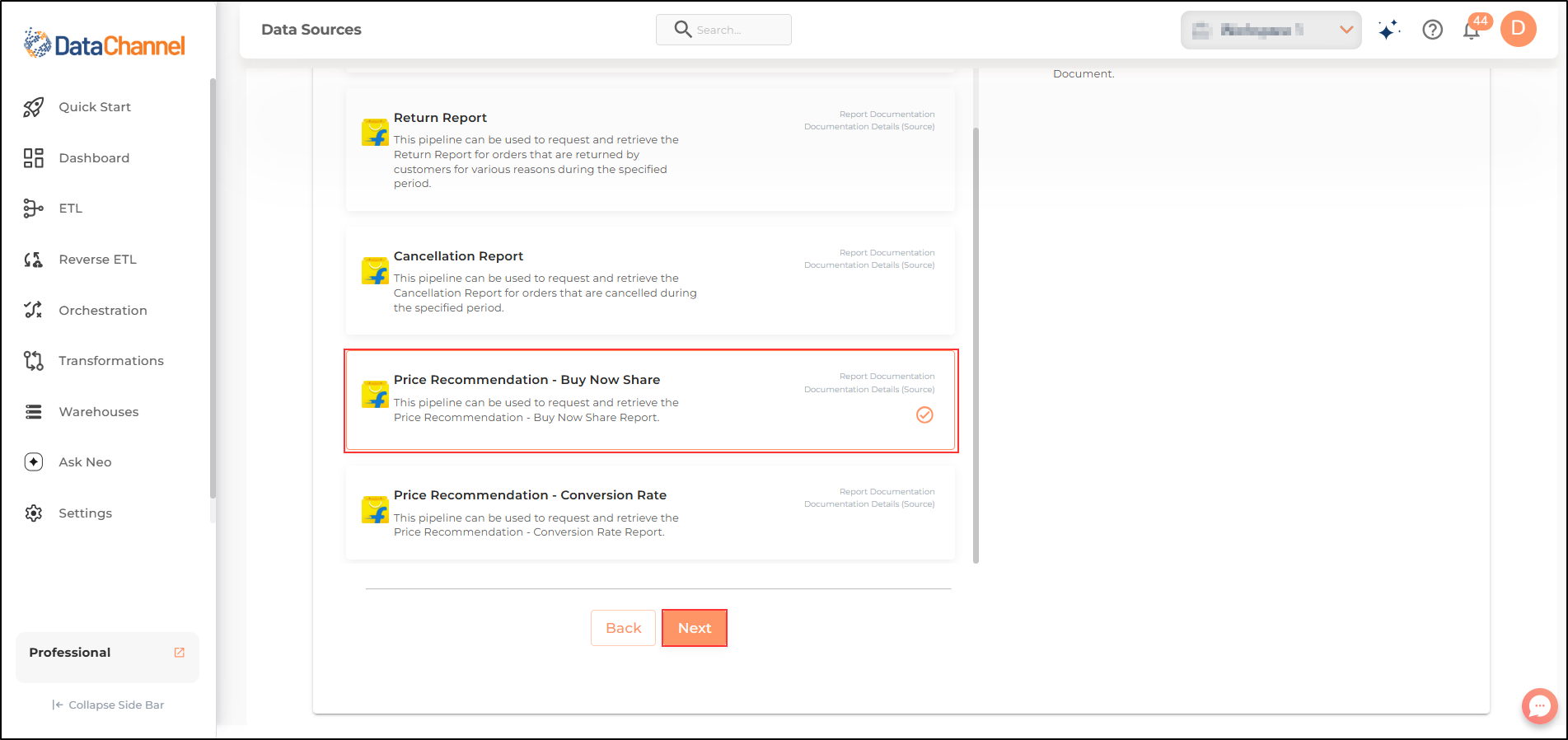Open Conversion Rate's Report Documentation link

point(887,492)
